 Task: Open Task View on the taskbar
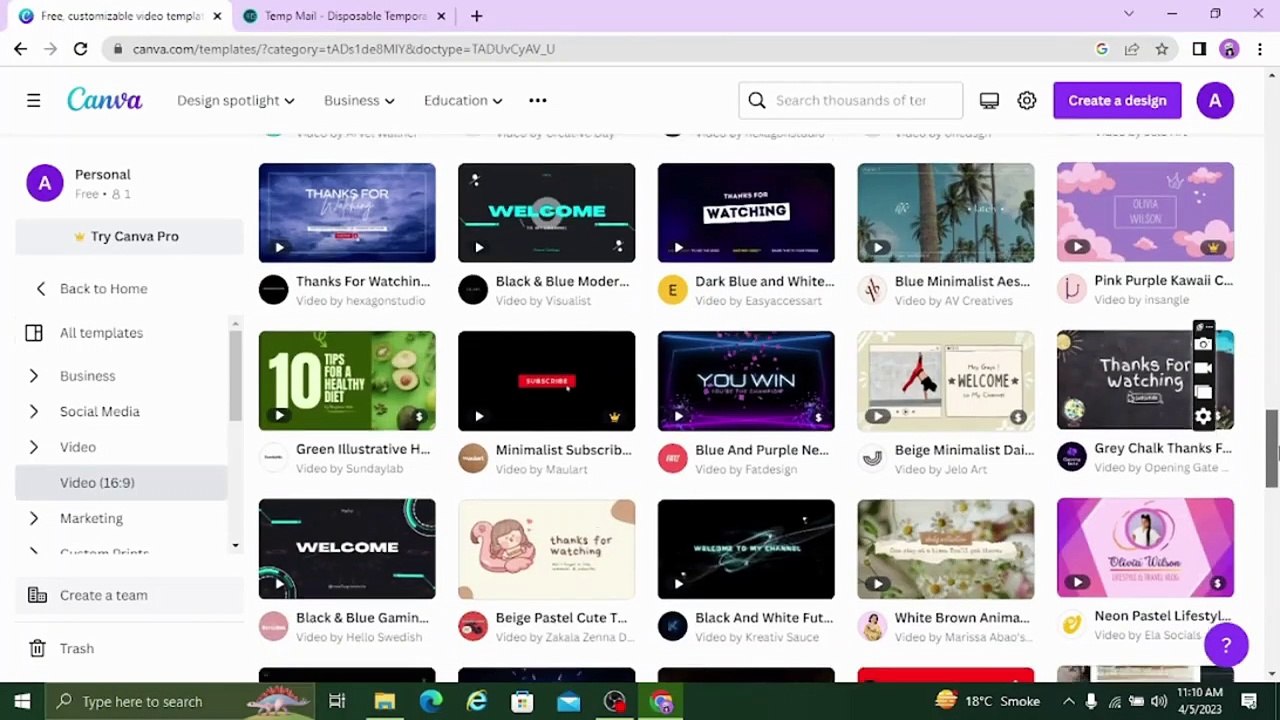coord(337,701)
